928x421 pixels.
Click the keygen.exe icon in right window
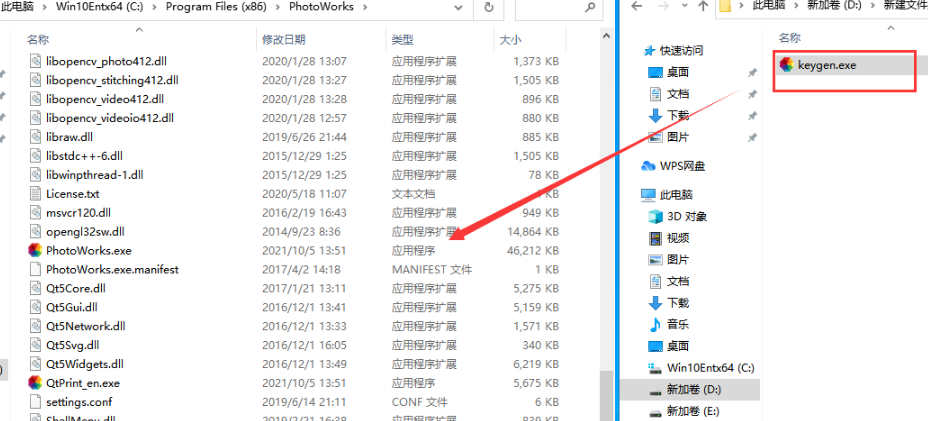(x=787, y=65)
